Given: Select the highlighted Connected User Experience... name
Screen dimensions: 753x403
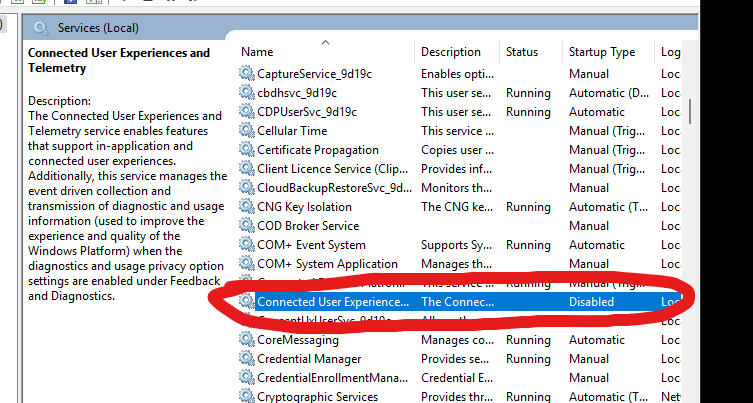Looking at the screenshot, I should point(333,302).
